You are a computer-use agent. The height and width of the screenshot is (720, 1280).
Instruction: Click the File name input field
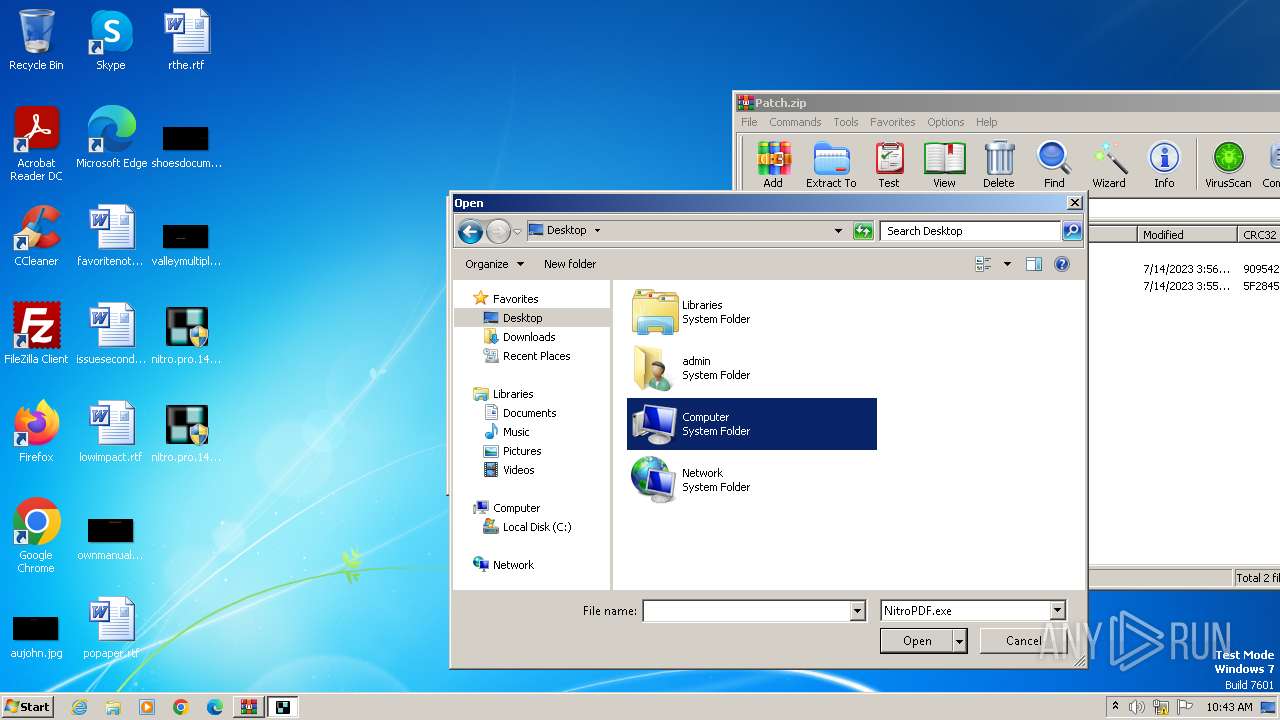(746, 611)
